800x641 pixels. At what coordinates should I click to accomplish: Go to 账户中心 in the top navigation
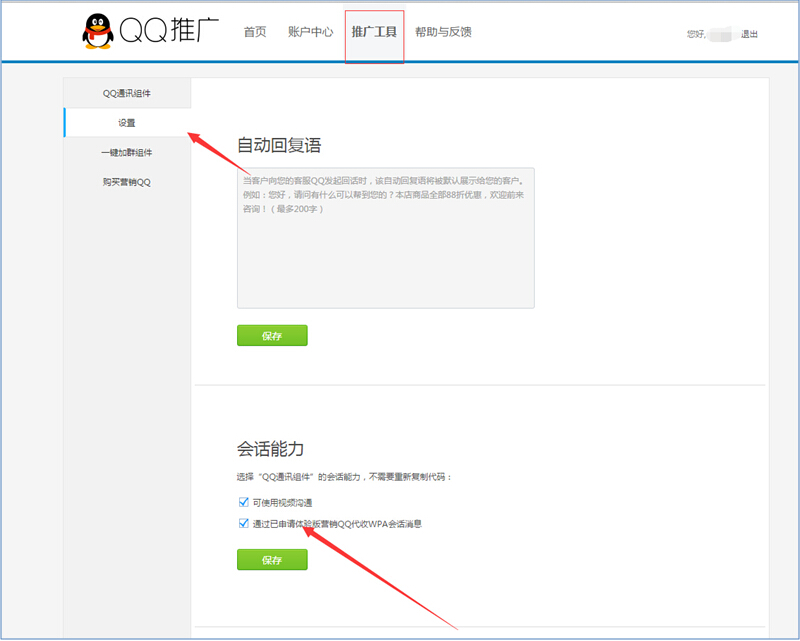310,32
